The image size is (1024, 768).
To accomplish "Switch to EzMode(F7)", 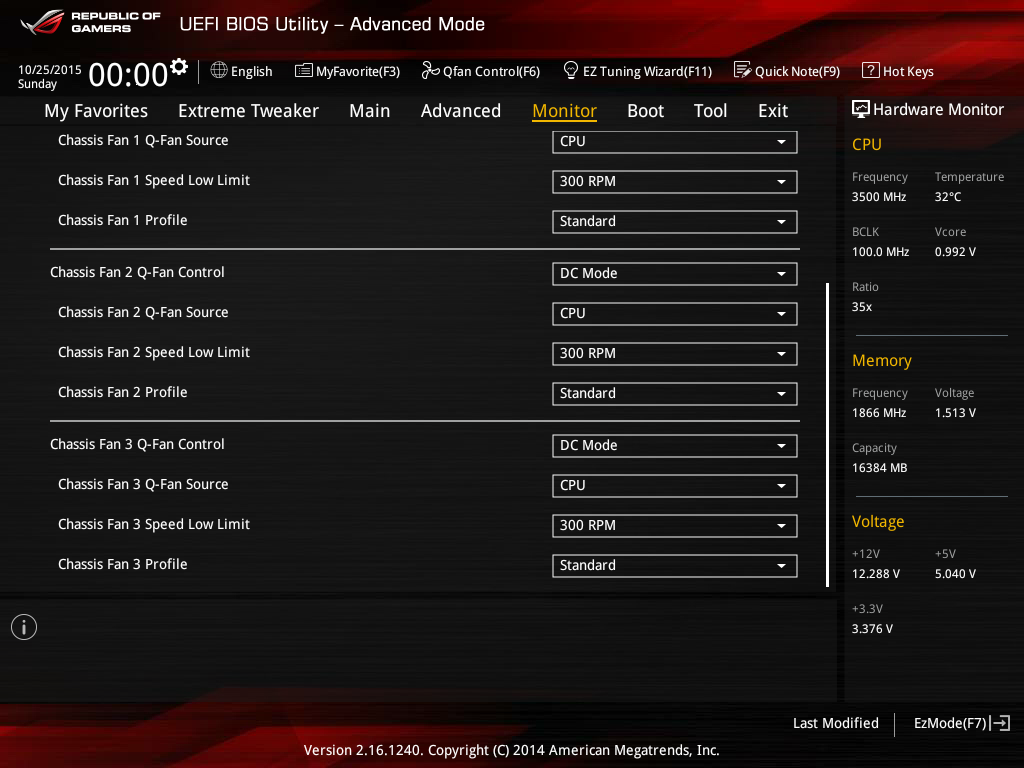I will click(950, 723).
